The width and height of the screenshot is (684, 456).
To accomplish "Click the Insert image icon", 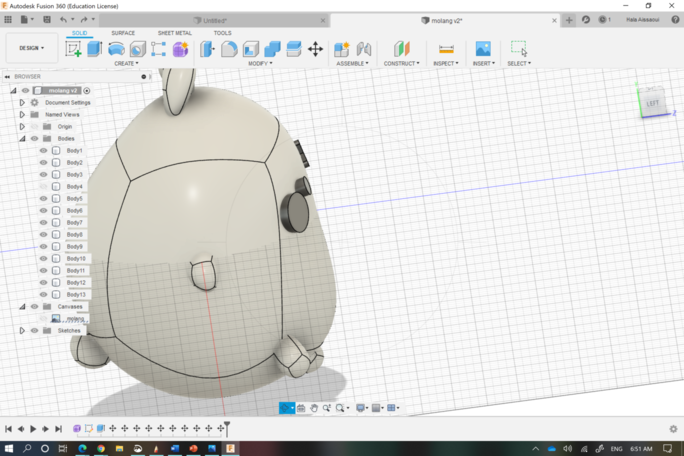I will tap(483, 48).
